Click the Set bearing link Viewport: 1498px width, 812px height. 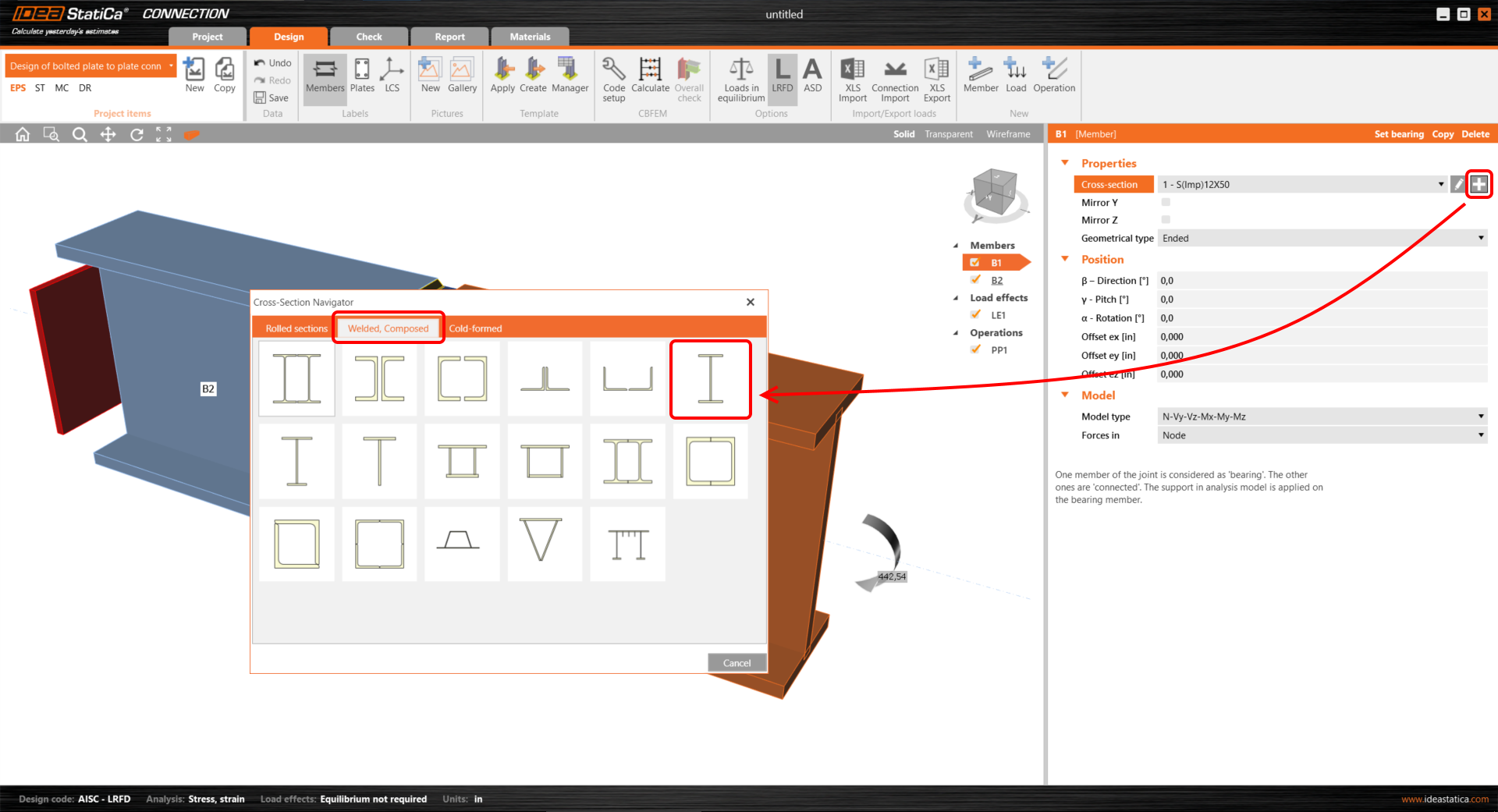click(1398, 134)
